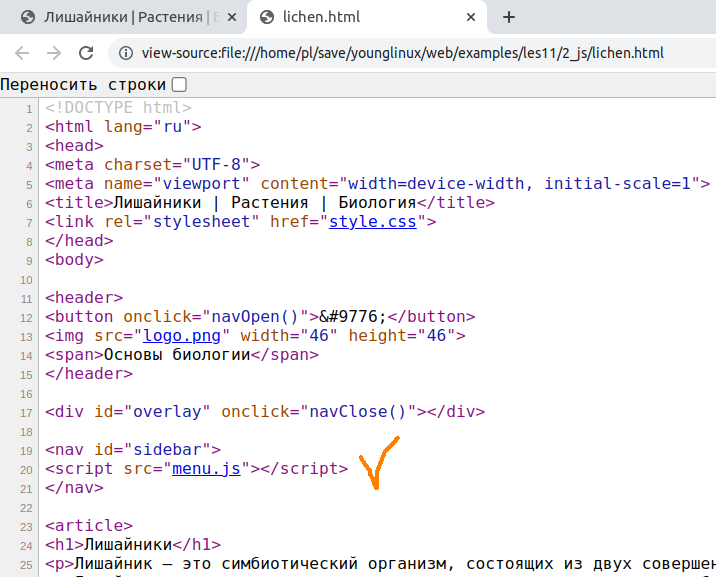View site information icon in address bar
Viewport: 716px width, 577px height.
pos(126,53)
